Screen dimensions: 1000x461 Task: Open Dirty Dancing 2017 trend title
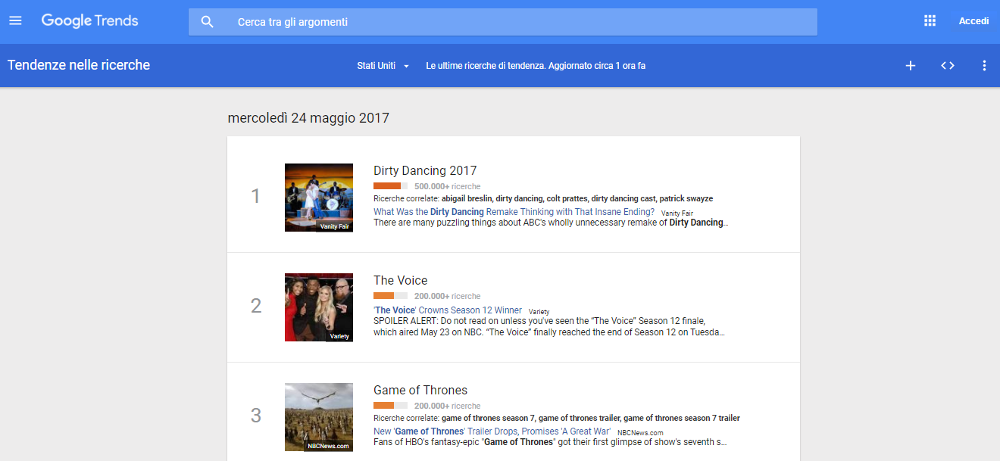pos(425,171)
